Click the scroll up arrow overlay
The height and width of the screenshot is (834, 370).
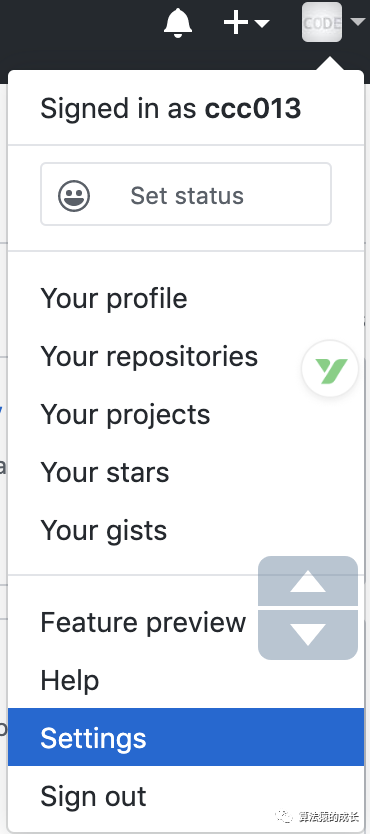point(308,581)
